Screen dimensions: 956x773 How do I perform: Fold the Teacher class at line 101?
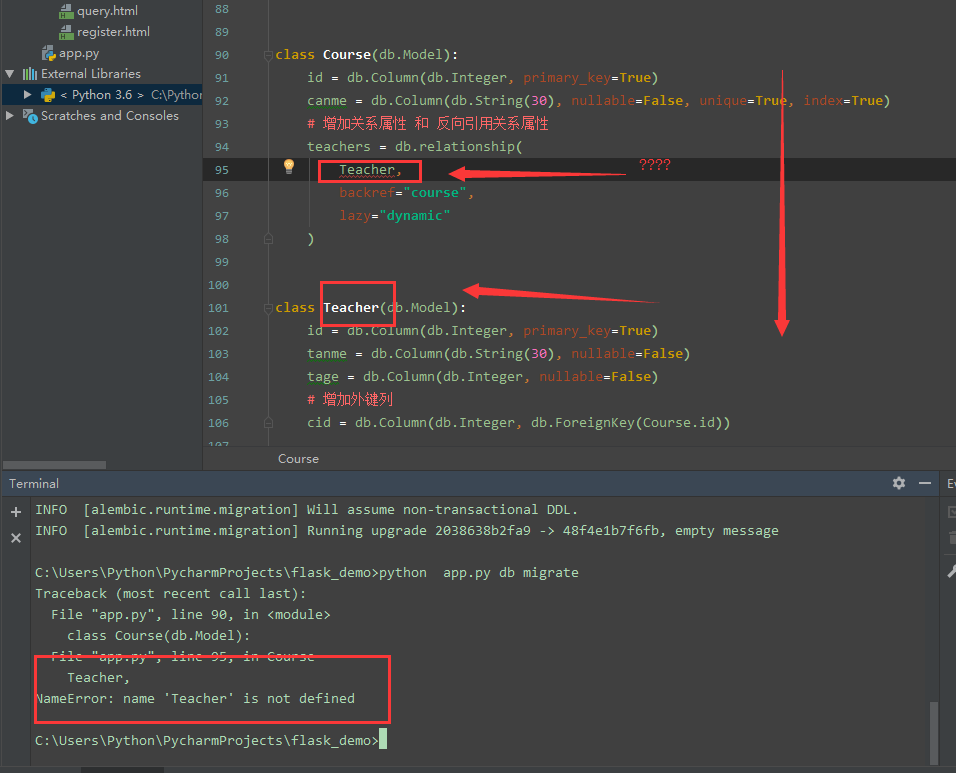268,308
